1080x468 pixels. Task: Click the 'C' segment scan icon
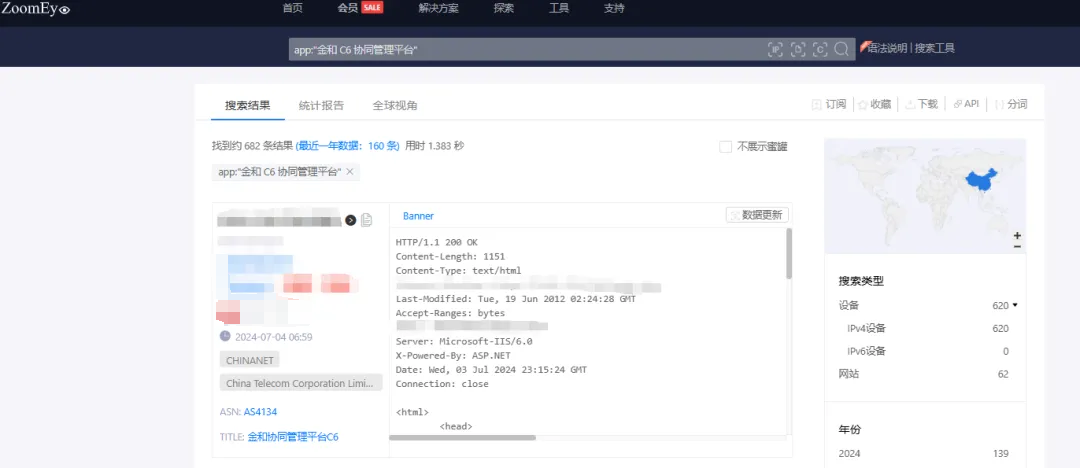pos(820,49)
